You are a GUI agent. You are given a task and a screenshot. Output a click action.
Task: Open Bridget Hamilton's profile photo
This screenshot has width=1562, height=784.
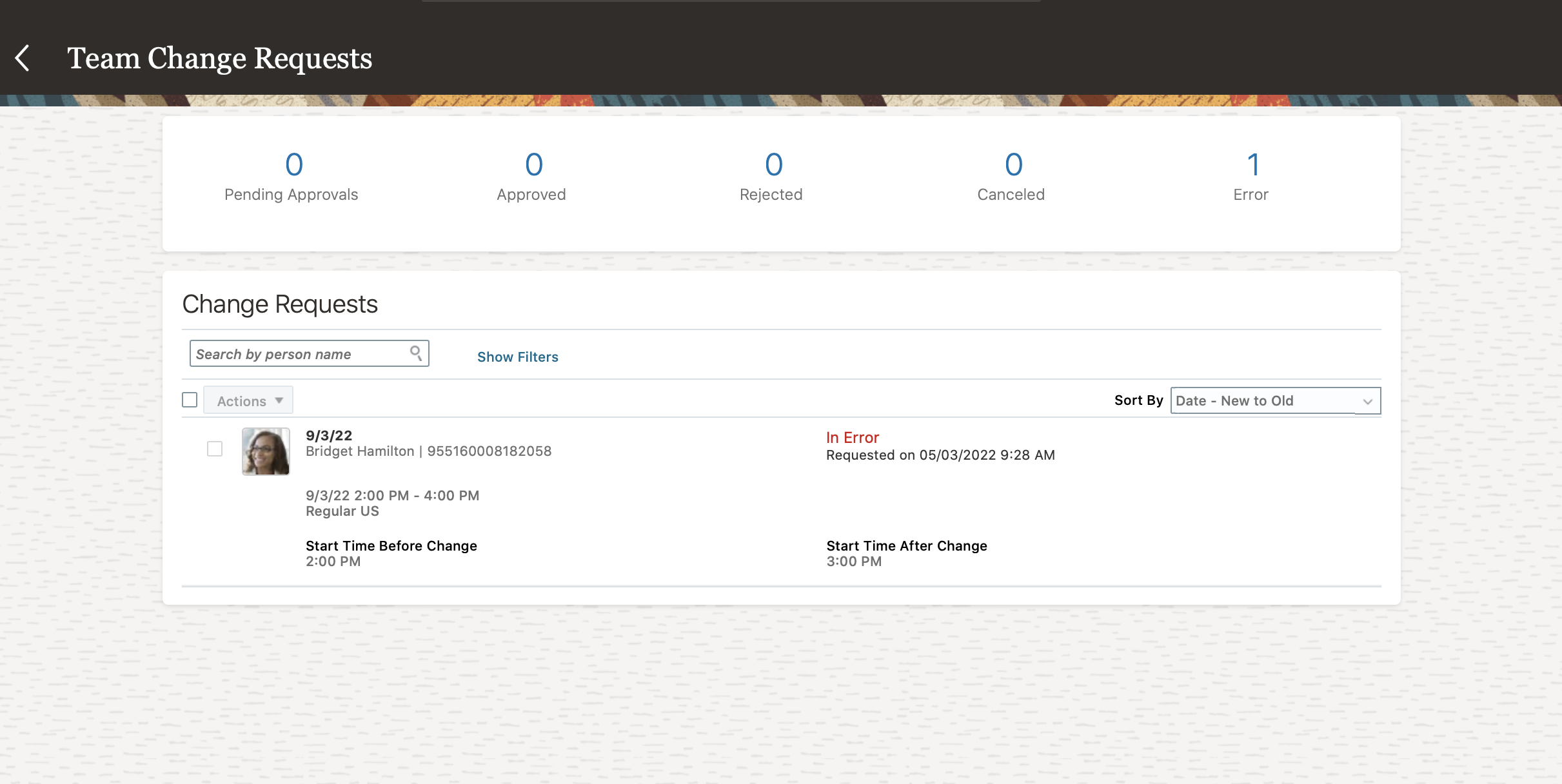coord(266,451)
